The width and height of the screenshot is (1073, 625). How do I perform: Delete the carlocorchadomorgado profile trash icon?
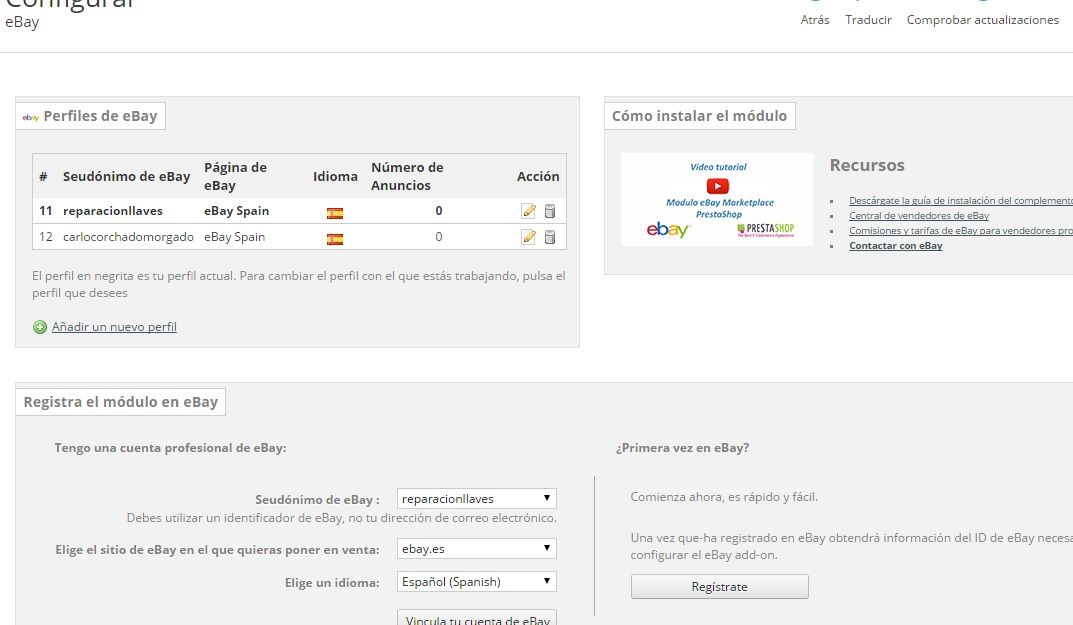click(550, 237)
